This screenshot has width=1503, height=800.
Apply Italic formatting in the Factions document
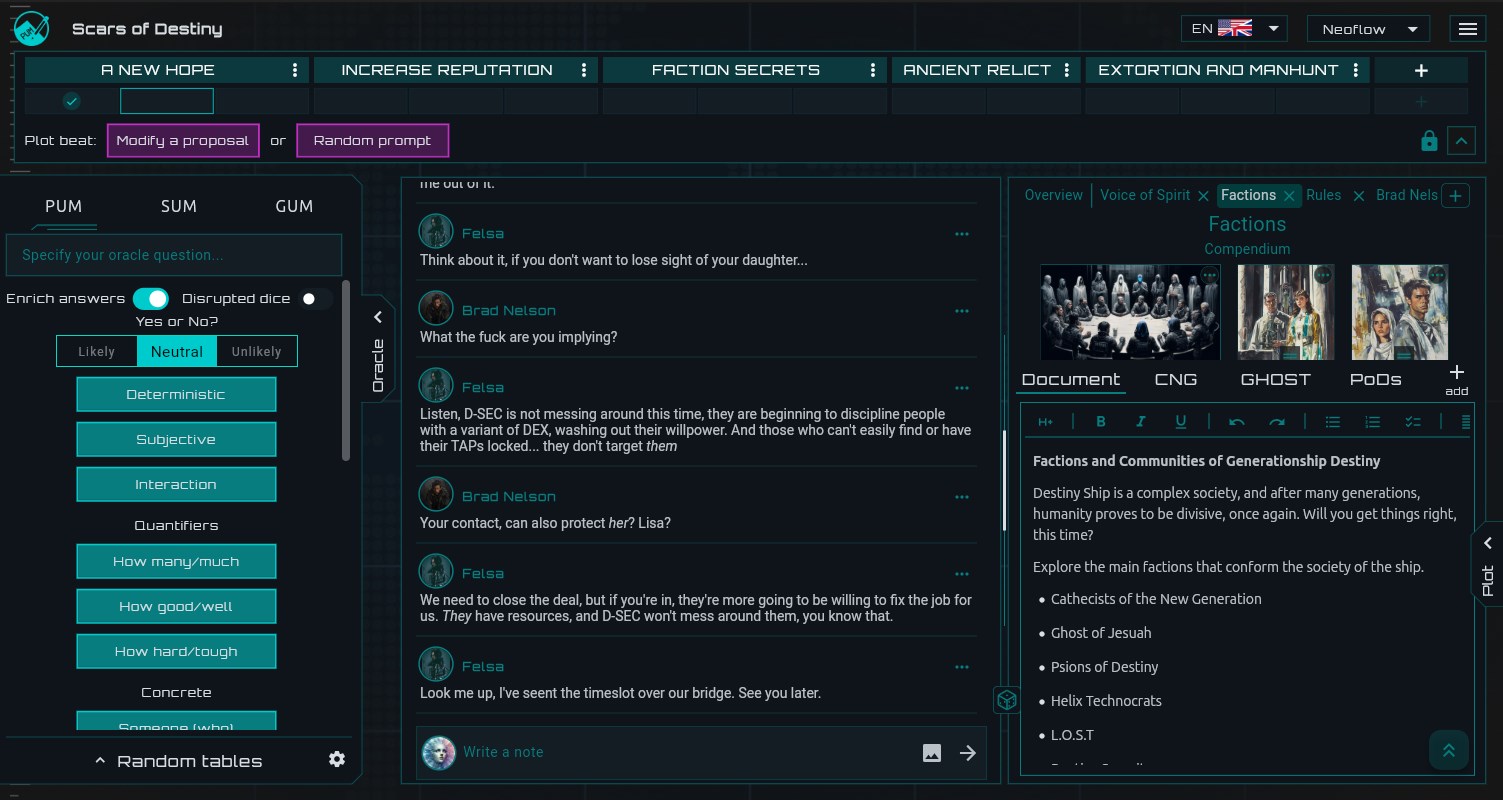click(1140, 421)
